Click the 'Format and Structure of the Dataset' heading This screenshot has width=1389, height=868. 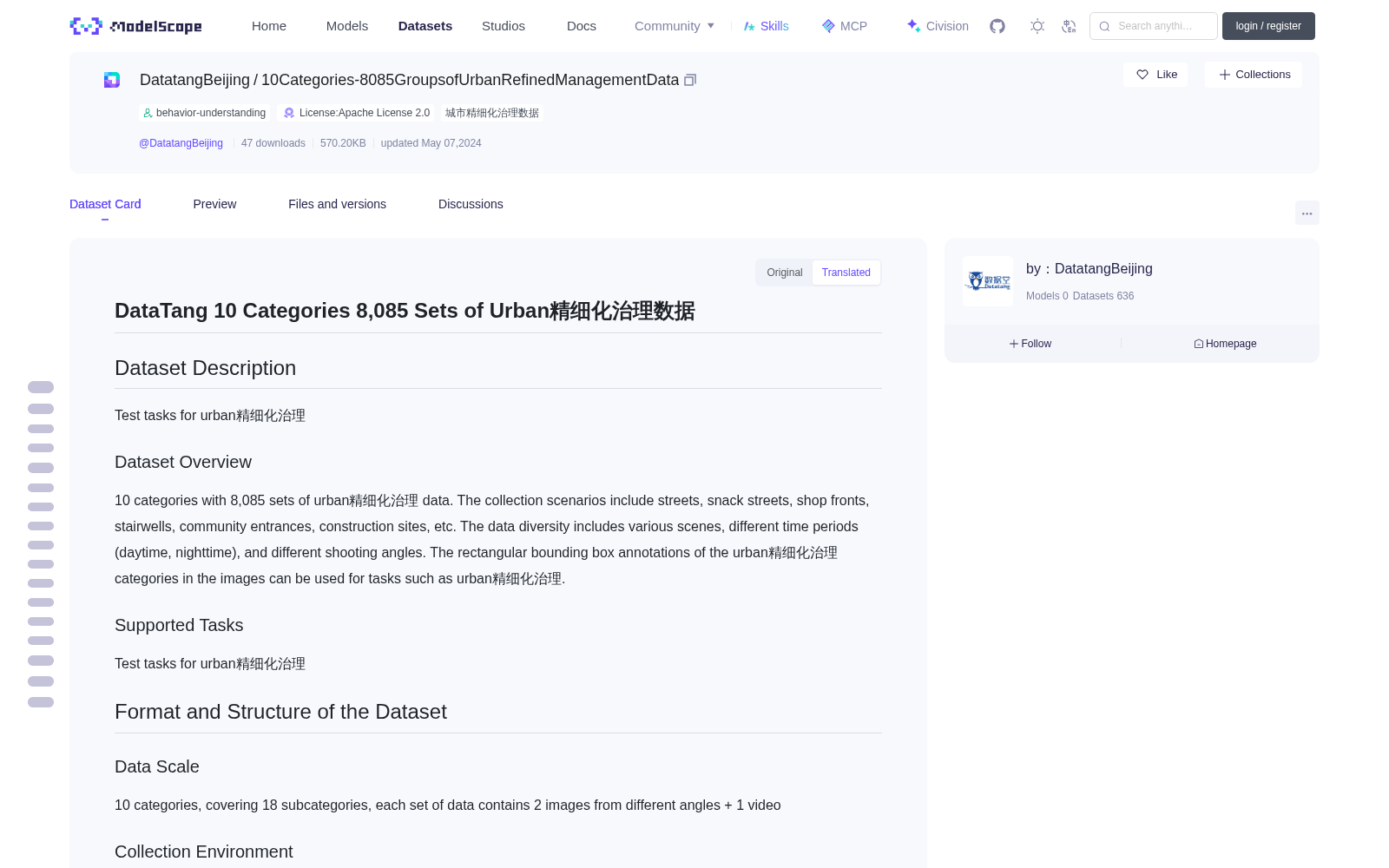(280, 712)
